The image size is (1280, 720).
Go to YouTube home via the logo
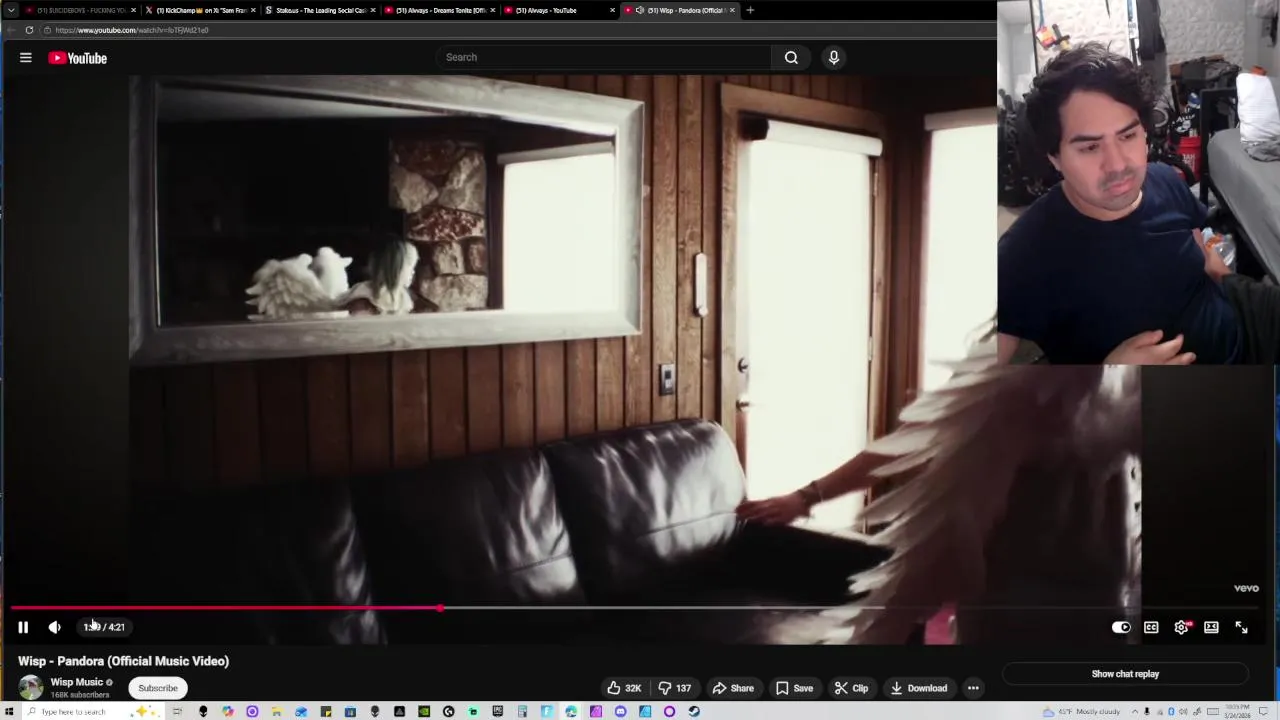click(x=77, y=58)
